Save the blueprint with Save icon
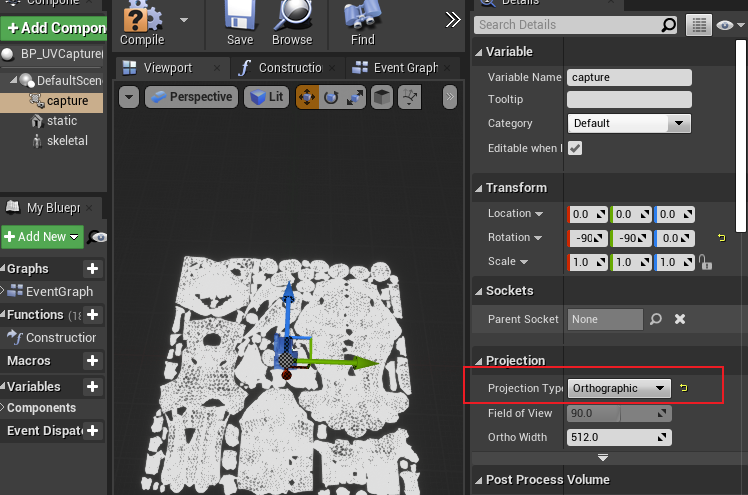Viewport: 748px width, 495px height. click(x=240, y=24)
